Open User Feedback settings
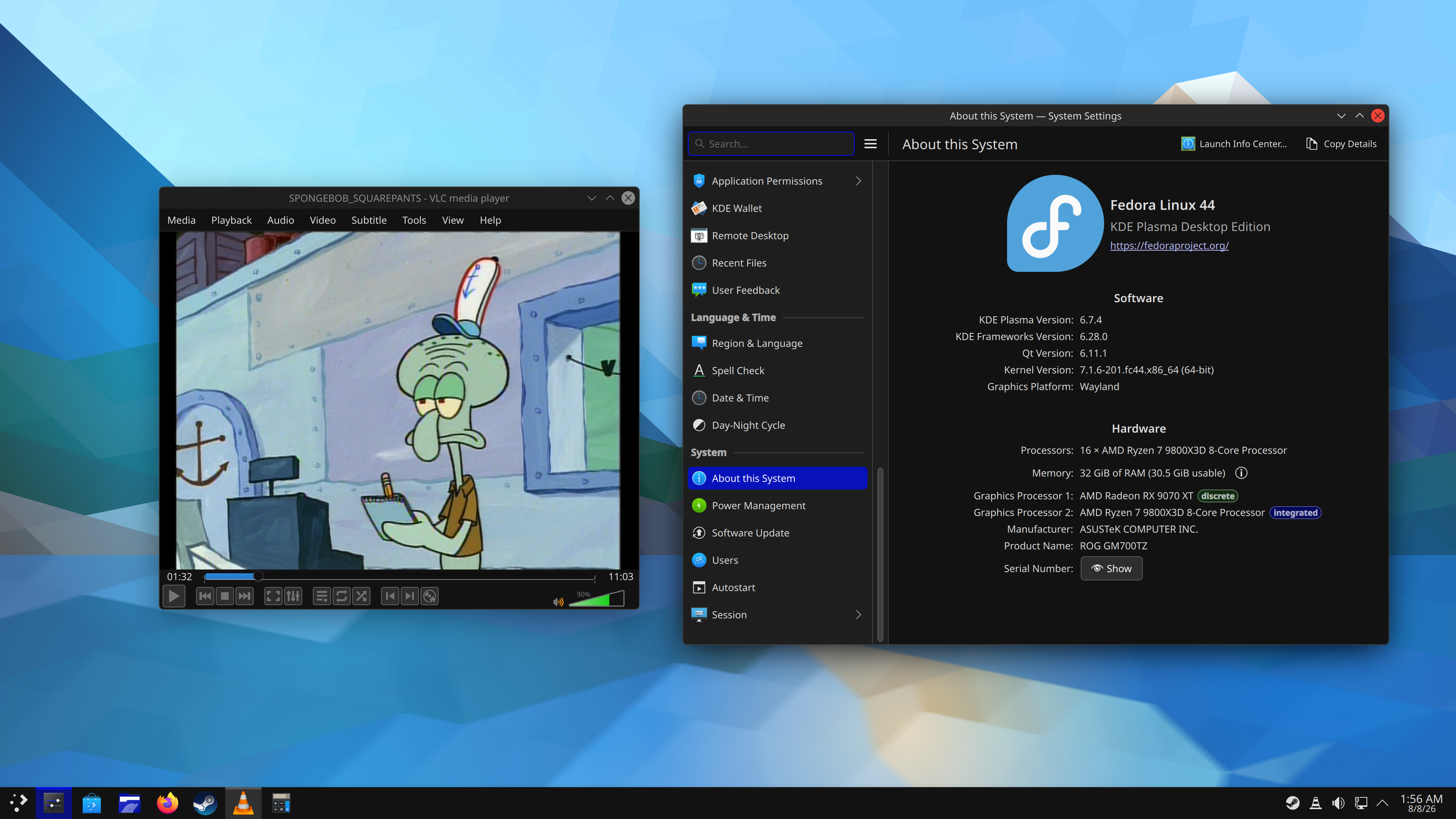1456x819 pixels. [778, 290]
